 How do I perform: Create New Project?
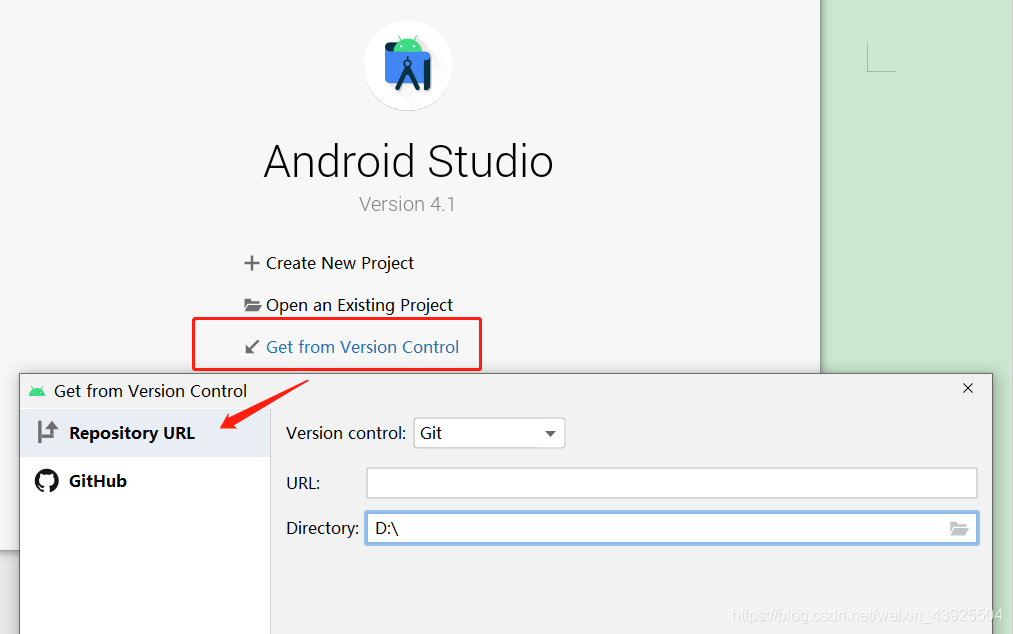tap(340, 263)
